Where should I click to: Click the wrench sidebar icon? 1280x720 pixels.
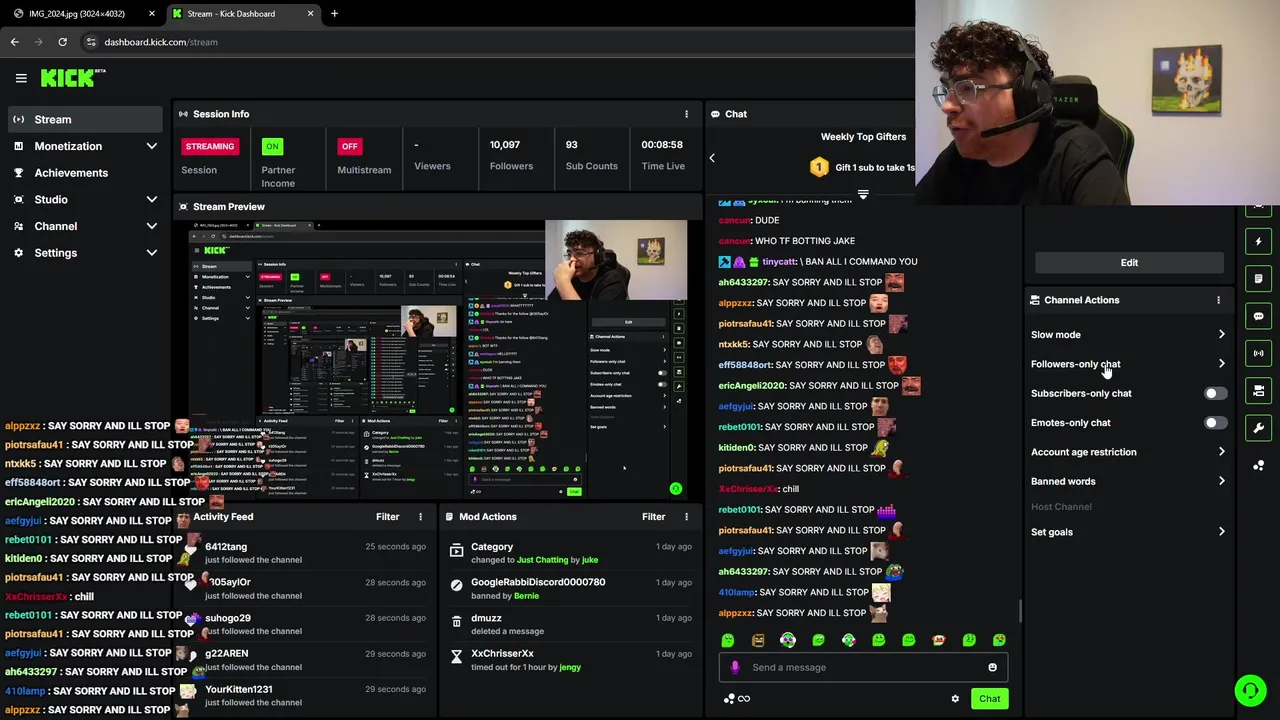point(1259,428)
